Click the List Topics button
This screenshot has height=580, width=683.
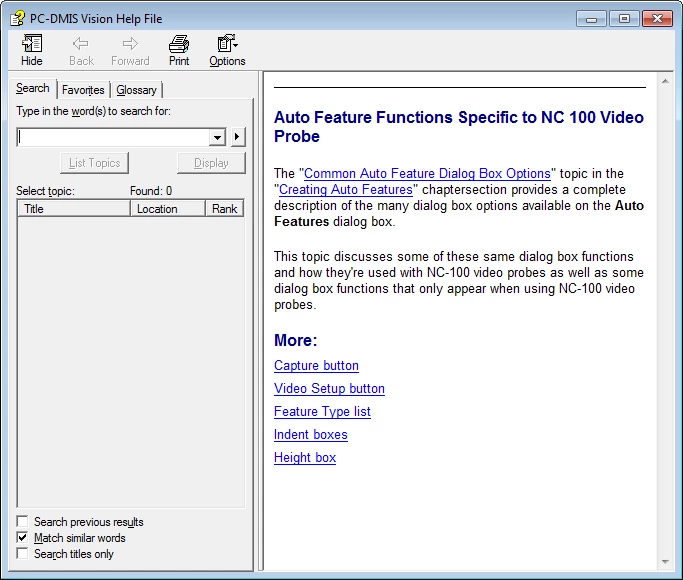[x=95, y=163]
